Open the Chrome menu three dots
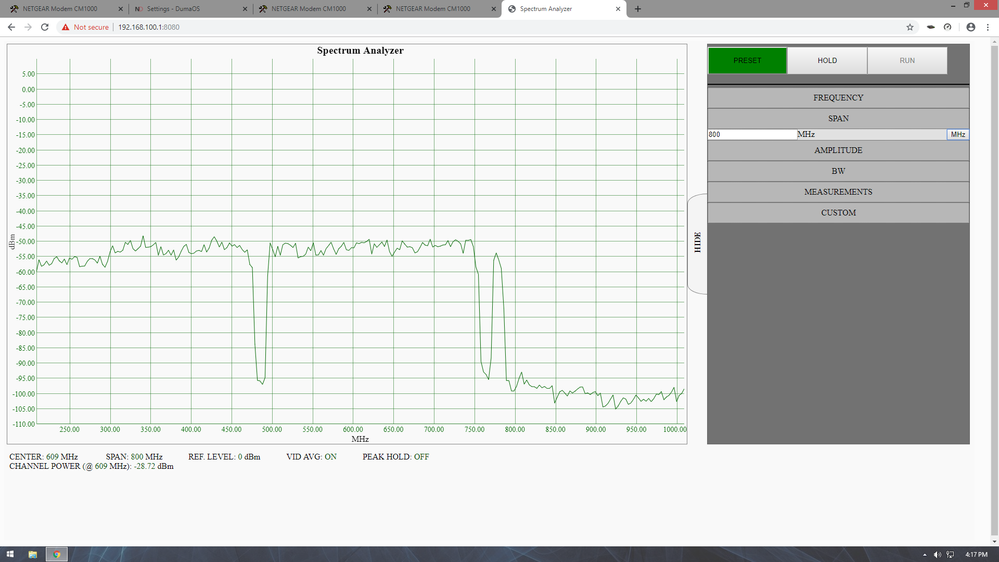999x562 pixels. [x=988, y=27]
